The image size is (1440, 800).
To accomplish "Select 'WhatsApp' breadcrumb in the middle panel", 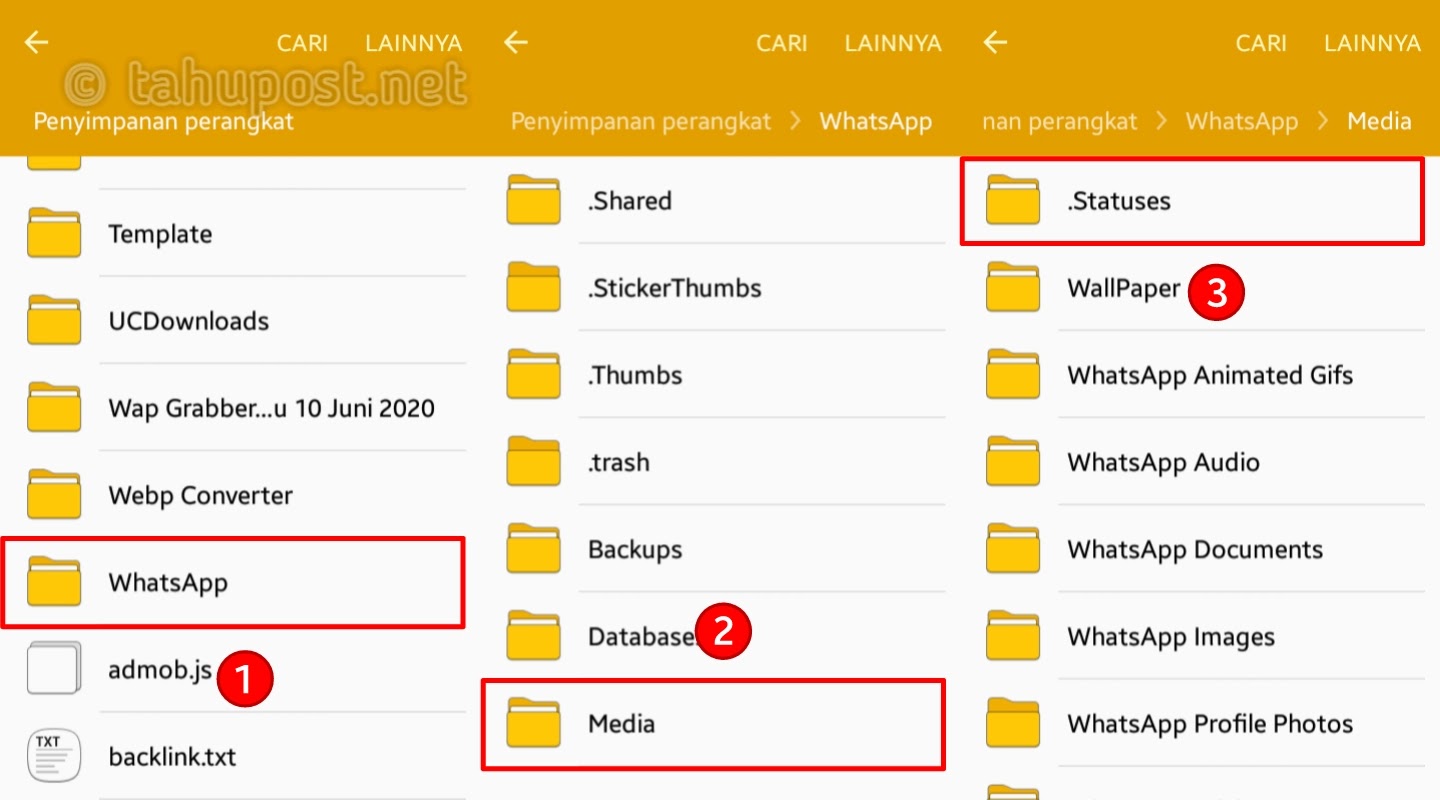I will [x=876, y=122].
